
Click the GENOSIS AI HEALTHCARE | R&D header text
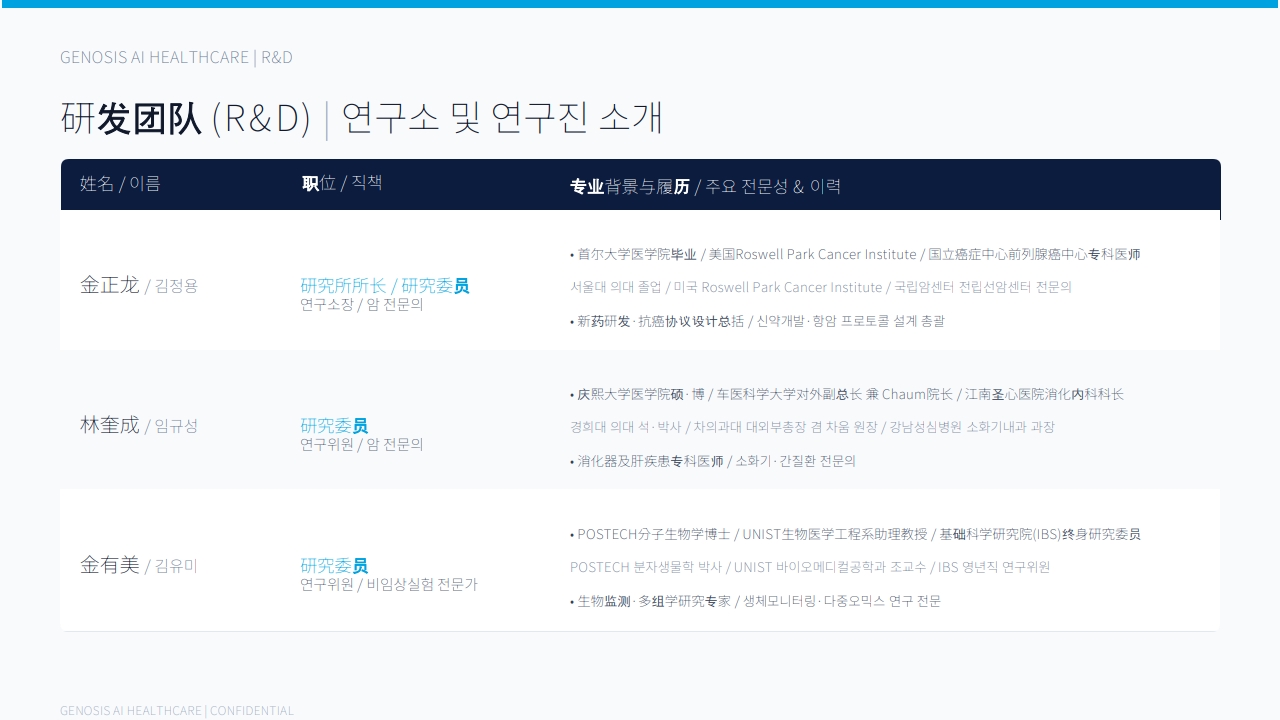coord(176,57)
